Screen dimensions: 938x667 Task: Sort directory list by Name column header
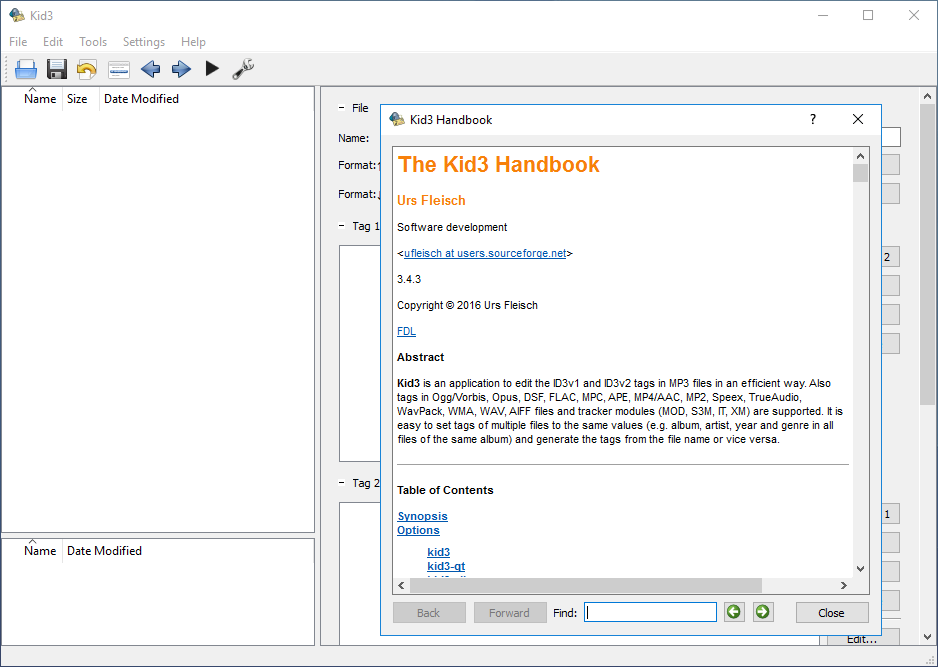(x=40, y=551)
